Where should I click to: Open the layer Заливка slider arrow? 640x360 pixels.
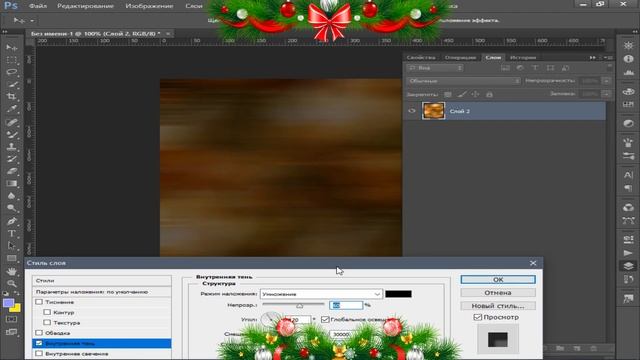607,94
